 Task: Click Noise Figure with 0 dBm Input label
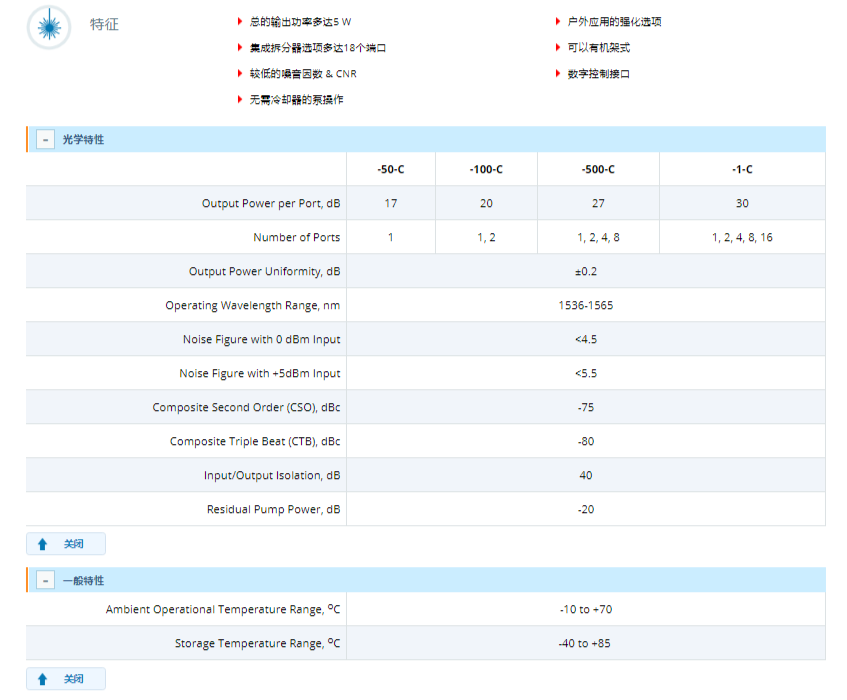point(261,339)
